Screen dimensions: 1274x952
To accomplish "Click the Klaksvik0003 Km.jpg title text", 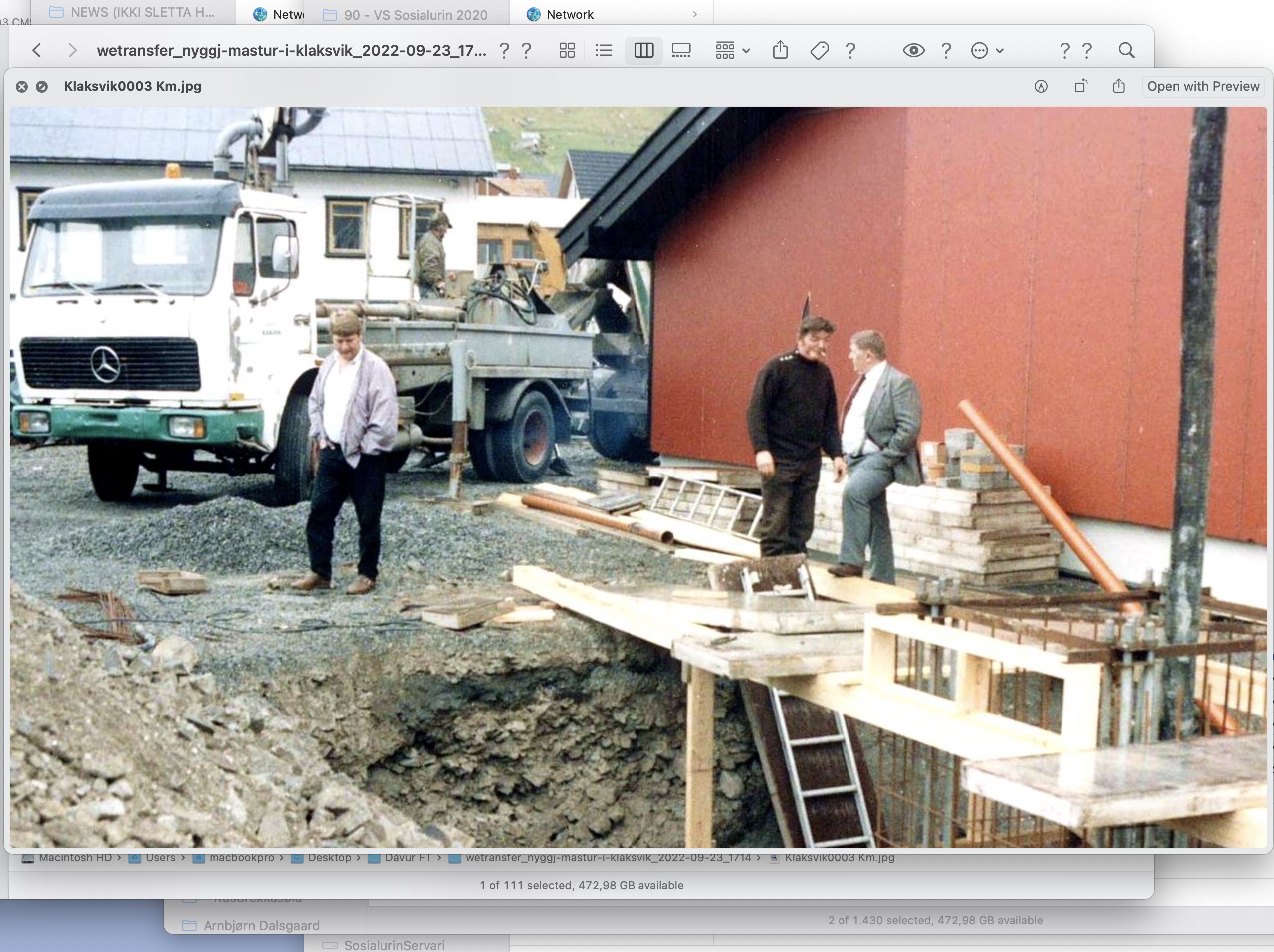I will click(133, 86).
